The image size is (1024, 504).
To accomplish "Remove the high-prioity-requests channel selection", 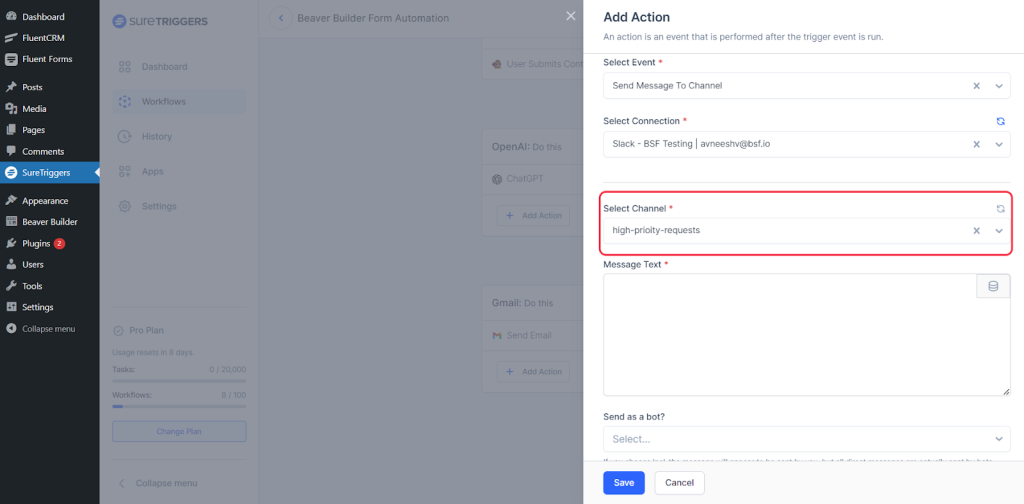I will tap(977, 231).
